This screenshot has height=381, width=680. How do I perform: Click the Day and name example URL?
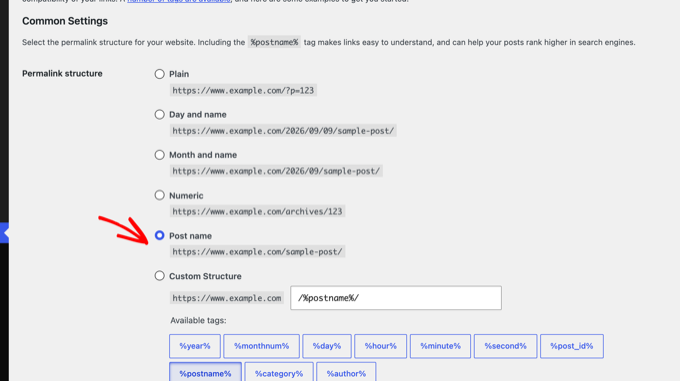coord(283,130)
